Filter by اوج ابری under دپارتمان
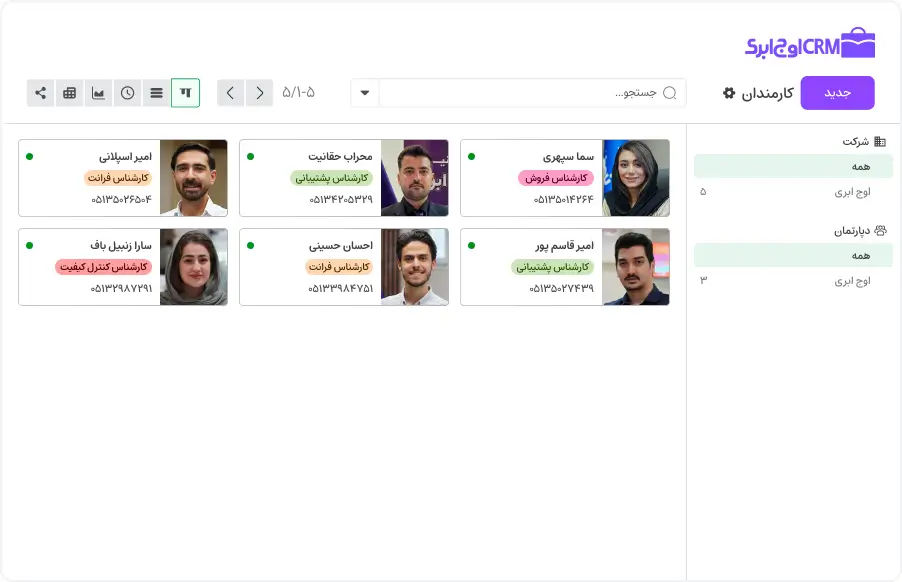 [852, 281]
